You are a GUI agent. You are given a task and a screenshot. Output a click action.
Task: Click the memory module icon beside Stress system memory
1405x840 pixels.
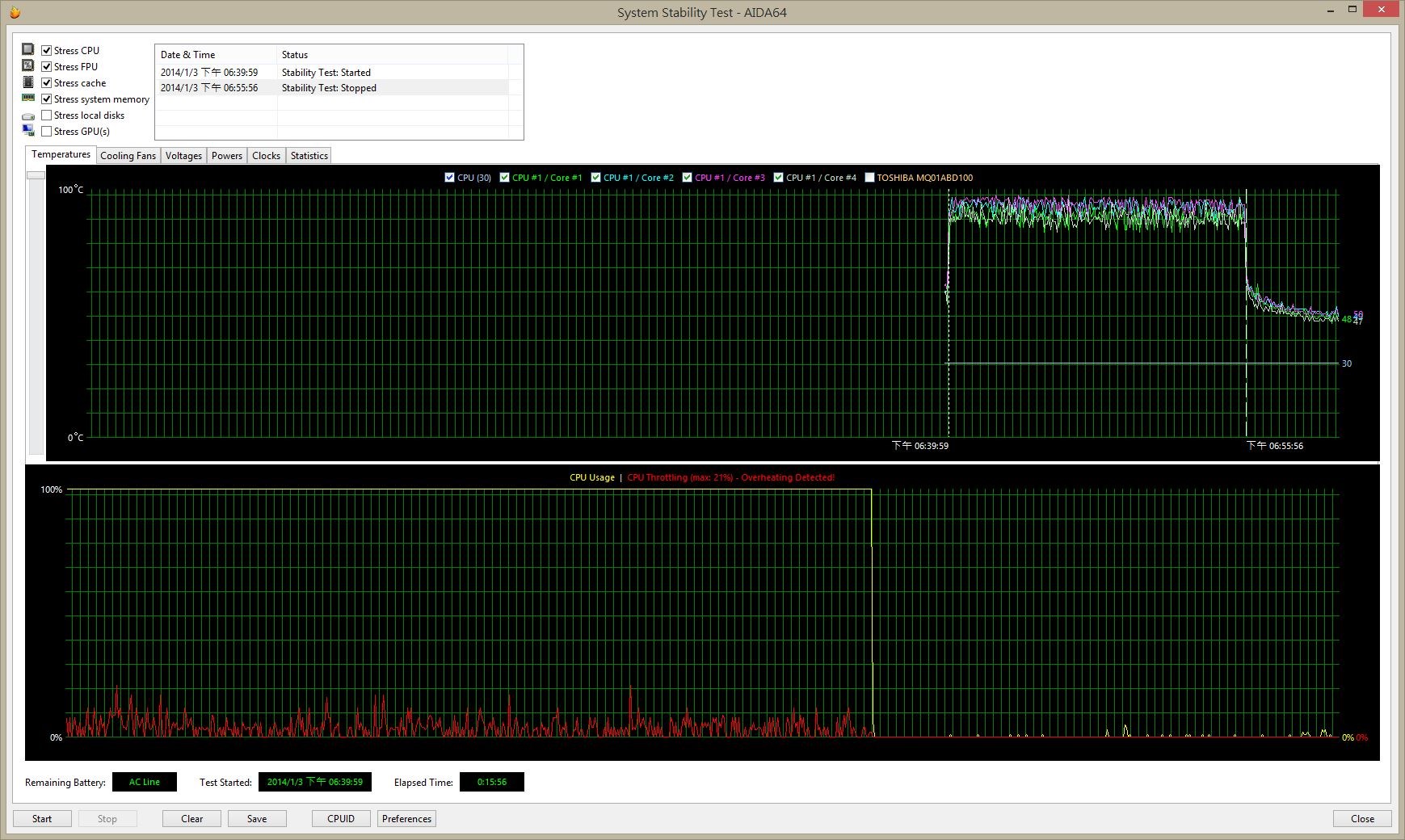[28, 98]
